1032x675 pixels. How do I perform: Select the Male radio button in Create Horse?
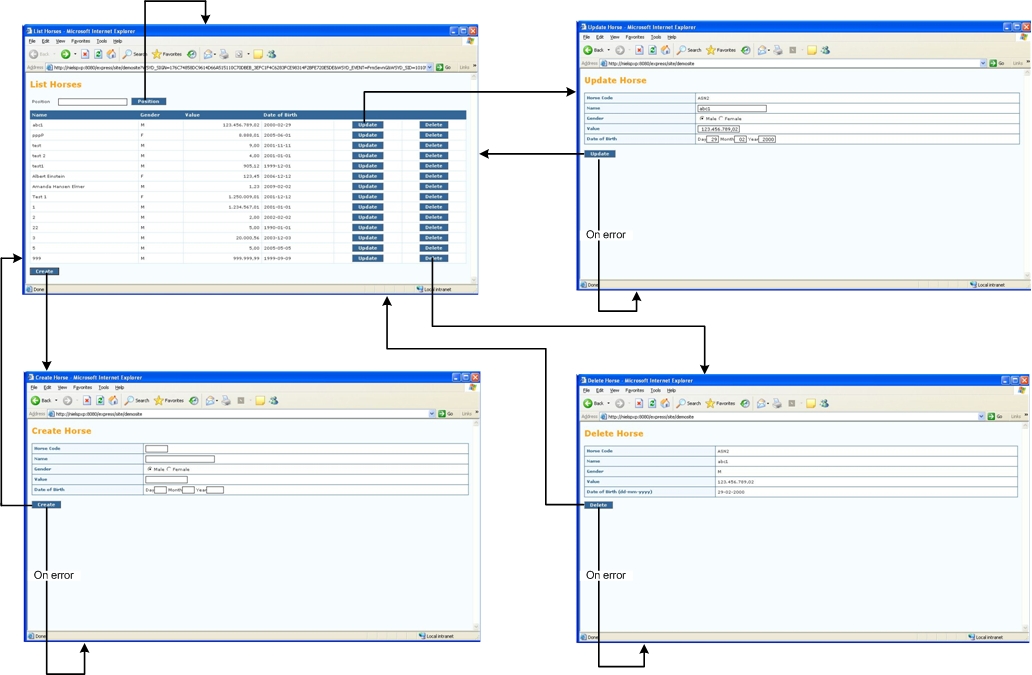pyautogui.click(x=149, y=469)
